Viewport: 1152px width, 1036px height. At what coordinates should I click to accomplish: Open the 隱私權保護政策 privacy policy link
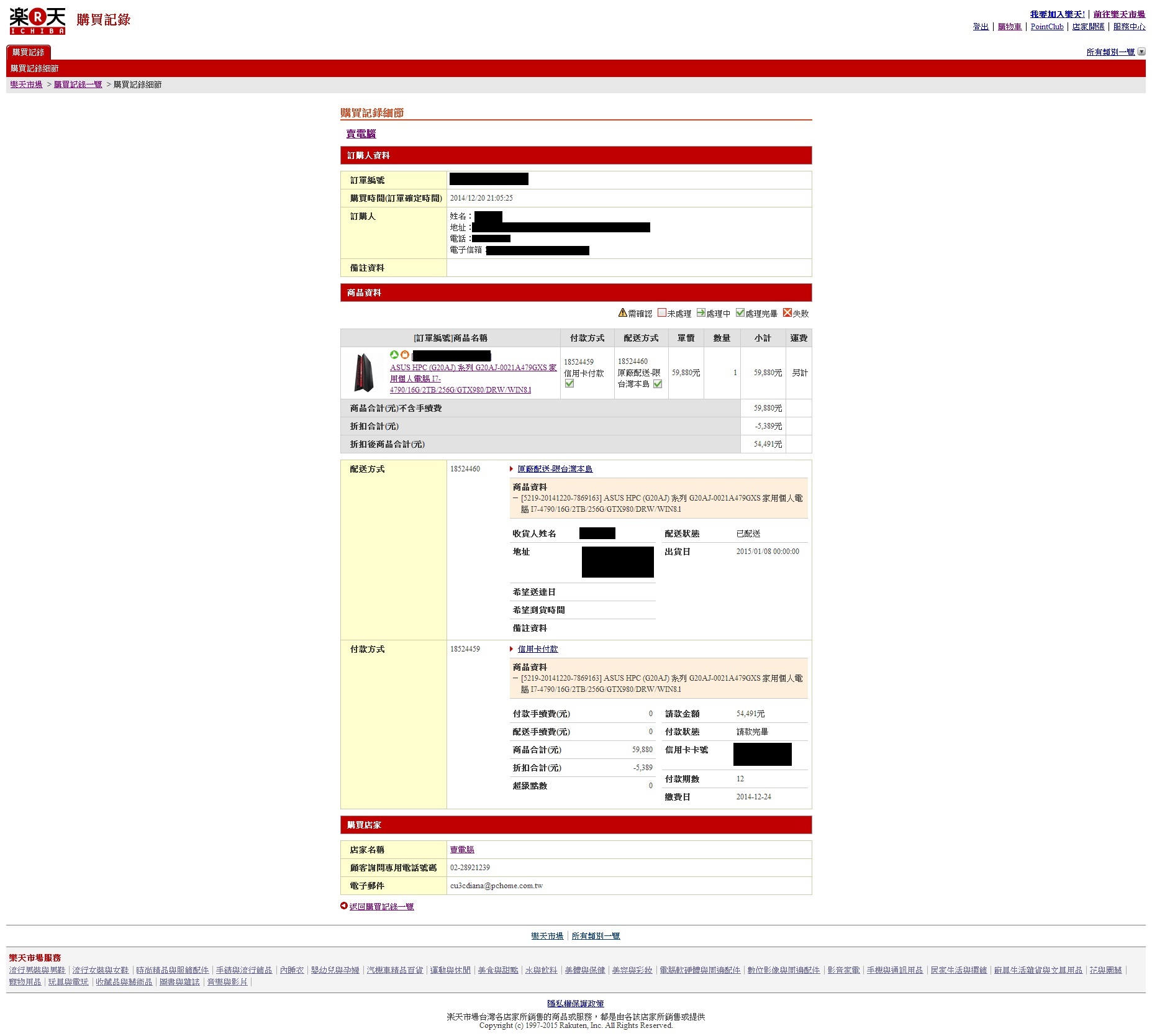(576, 1004)
